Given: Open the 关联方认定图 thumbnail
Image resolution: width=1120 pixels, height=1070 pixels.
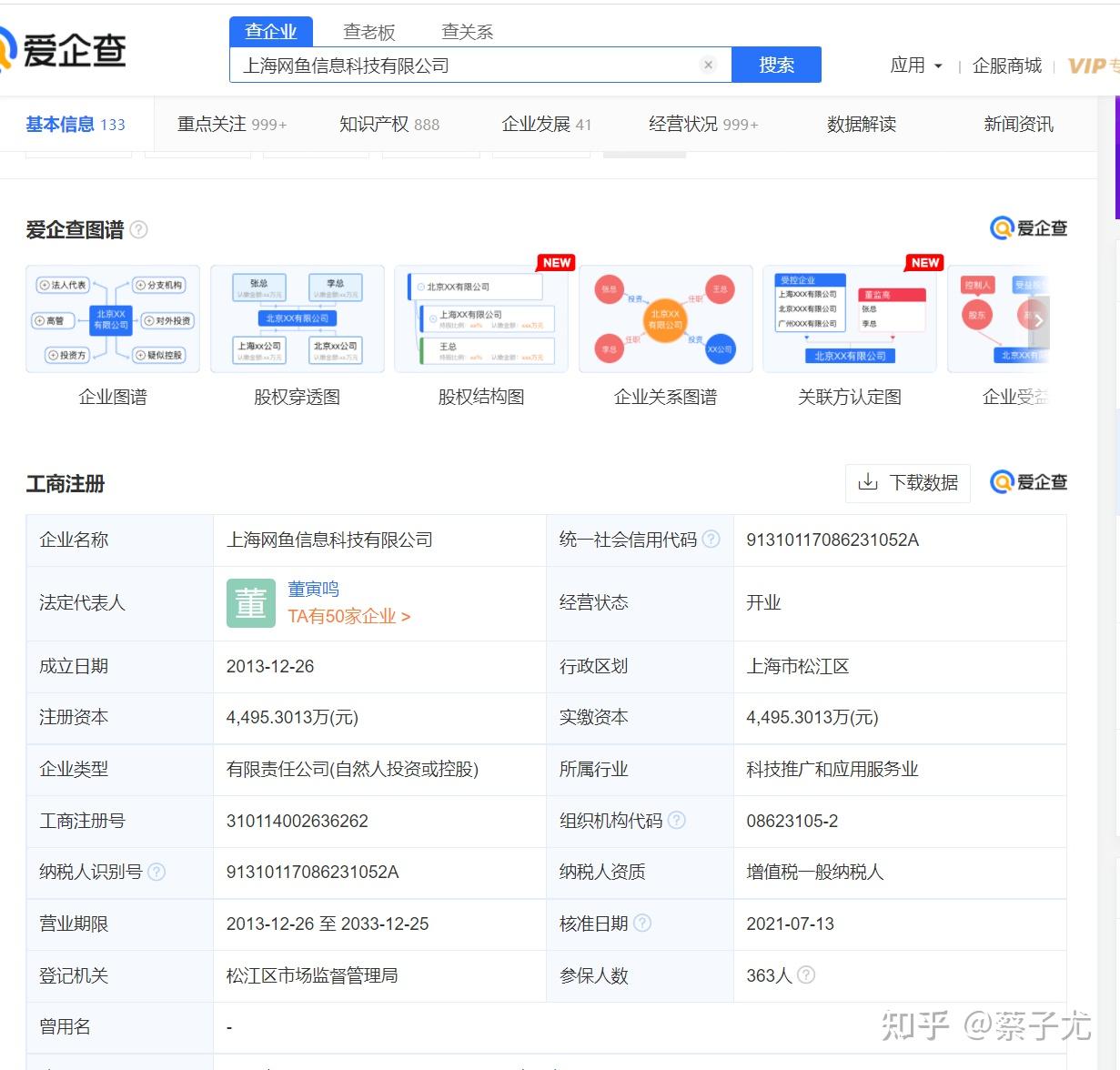Looking at the screenshot, I should click(x=850, y=319).
